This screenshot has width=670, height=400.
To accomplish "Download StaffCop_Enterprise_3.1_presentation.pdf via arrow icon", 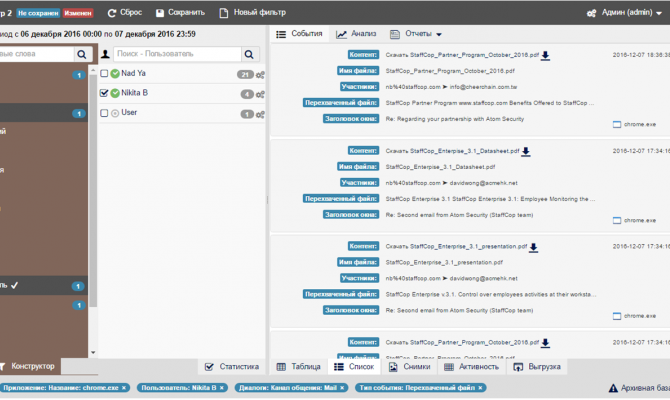I will click(534, 247).
